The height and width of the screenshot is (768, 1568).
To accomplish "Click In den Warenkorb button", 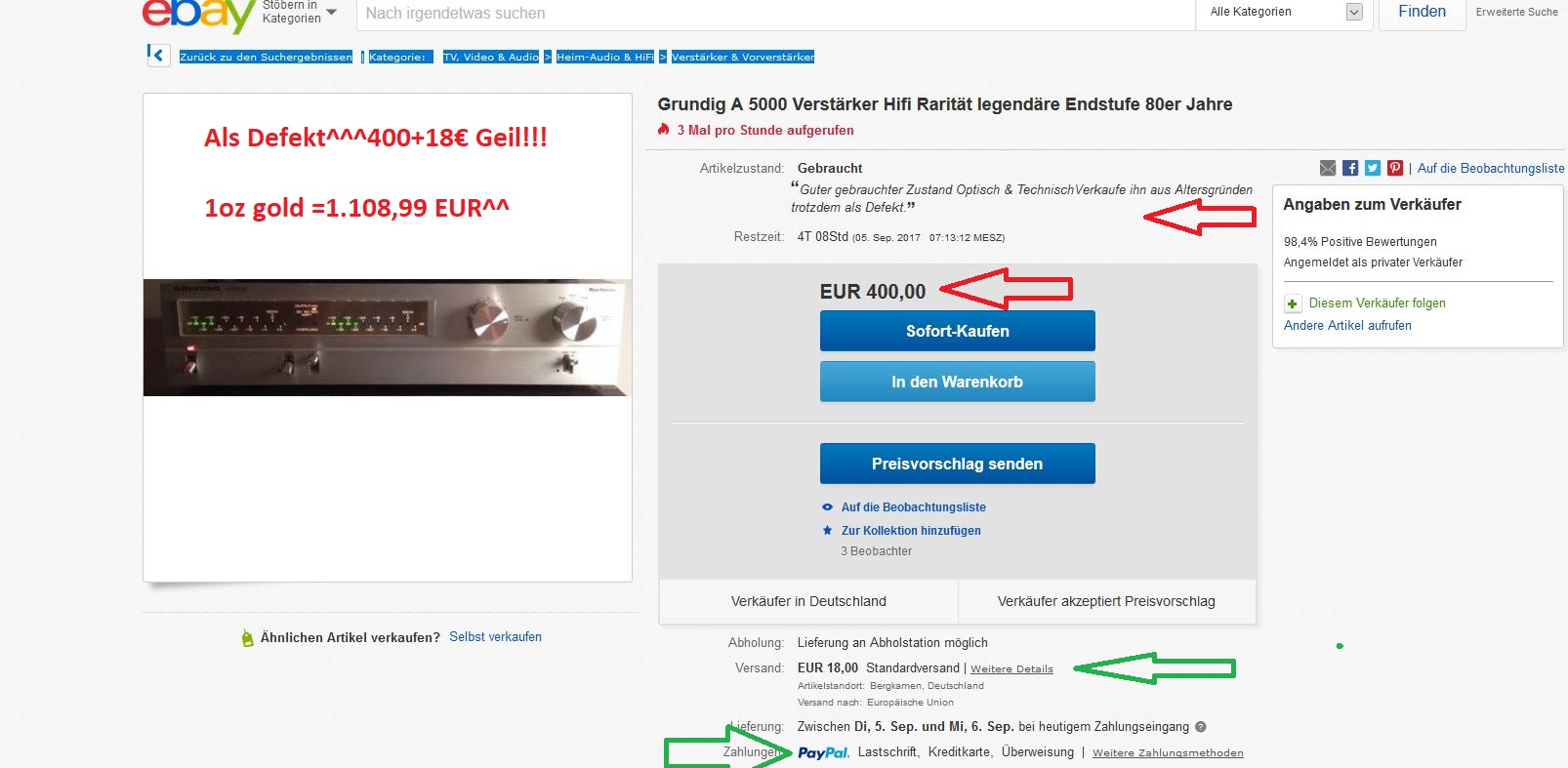I will (x=957, y=382).
